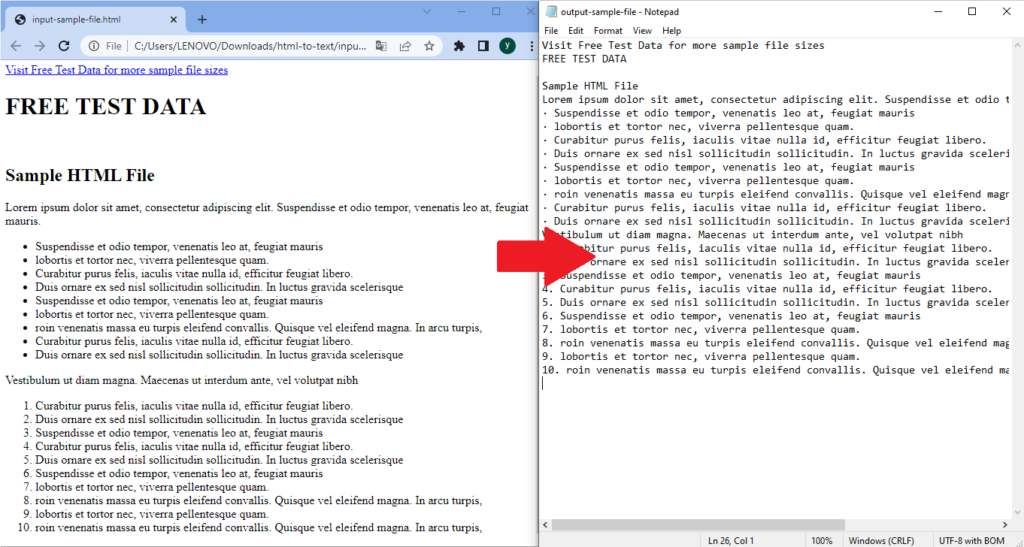Follow the Visit Free Test Data link
Image resolution: width=1024 pixels, height=547 pixels.
[116, 70]
